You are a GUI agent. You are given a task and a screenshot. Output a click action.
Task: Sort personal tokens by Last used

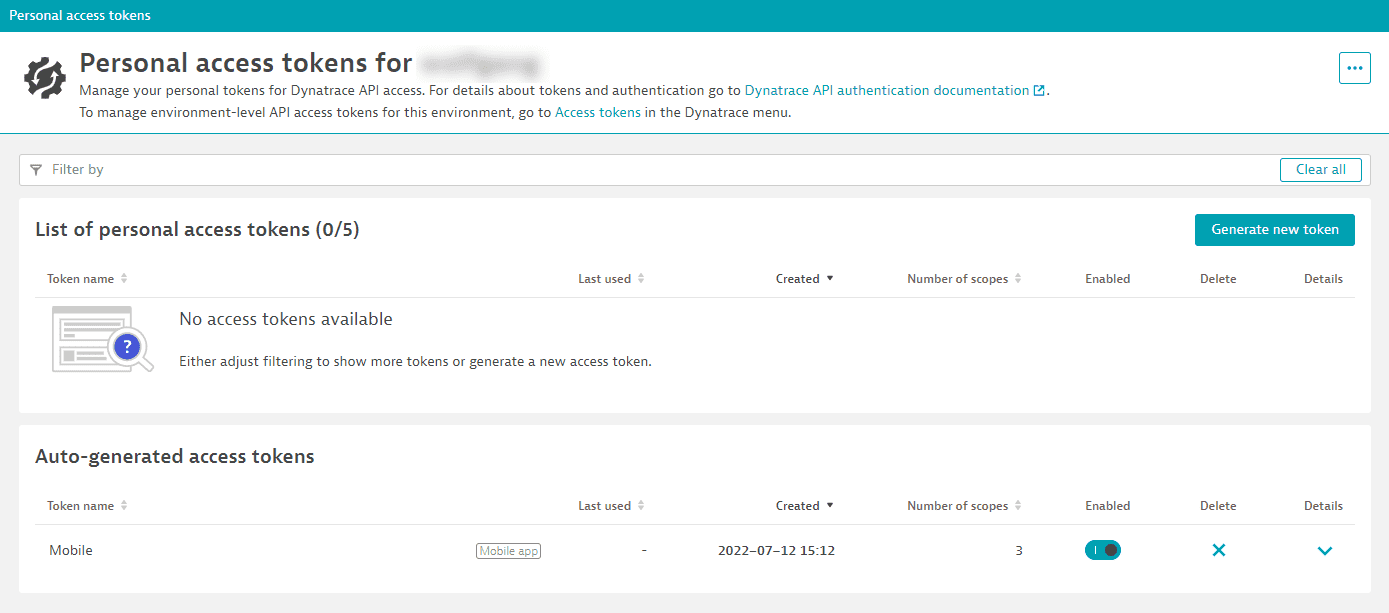[x=611, y=279]
